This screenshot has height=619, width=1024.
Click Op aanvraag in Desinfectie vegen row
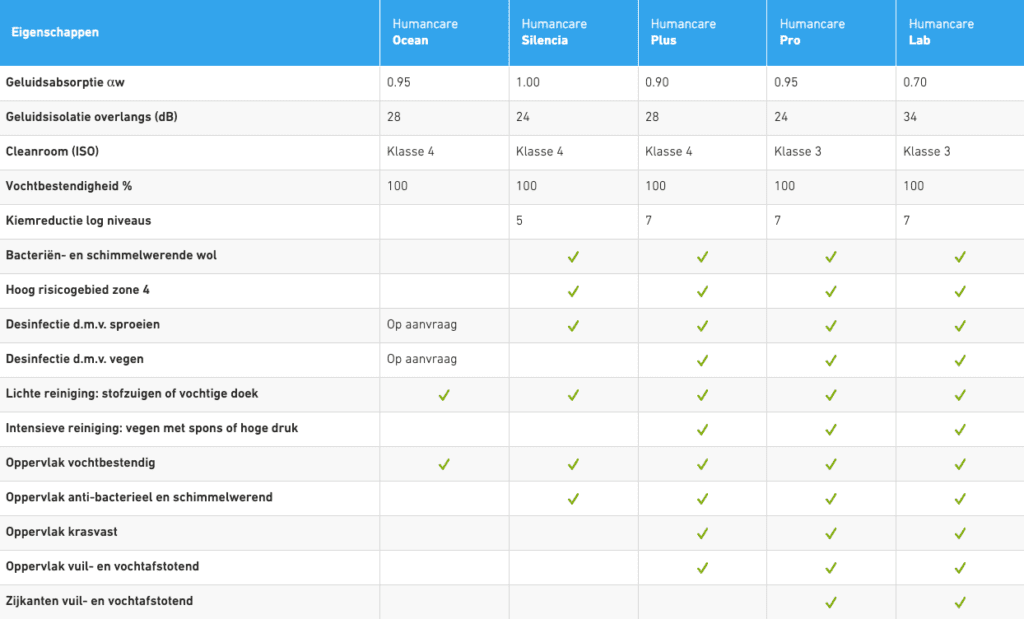tap(422, 359)
